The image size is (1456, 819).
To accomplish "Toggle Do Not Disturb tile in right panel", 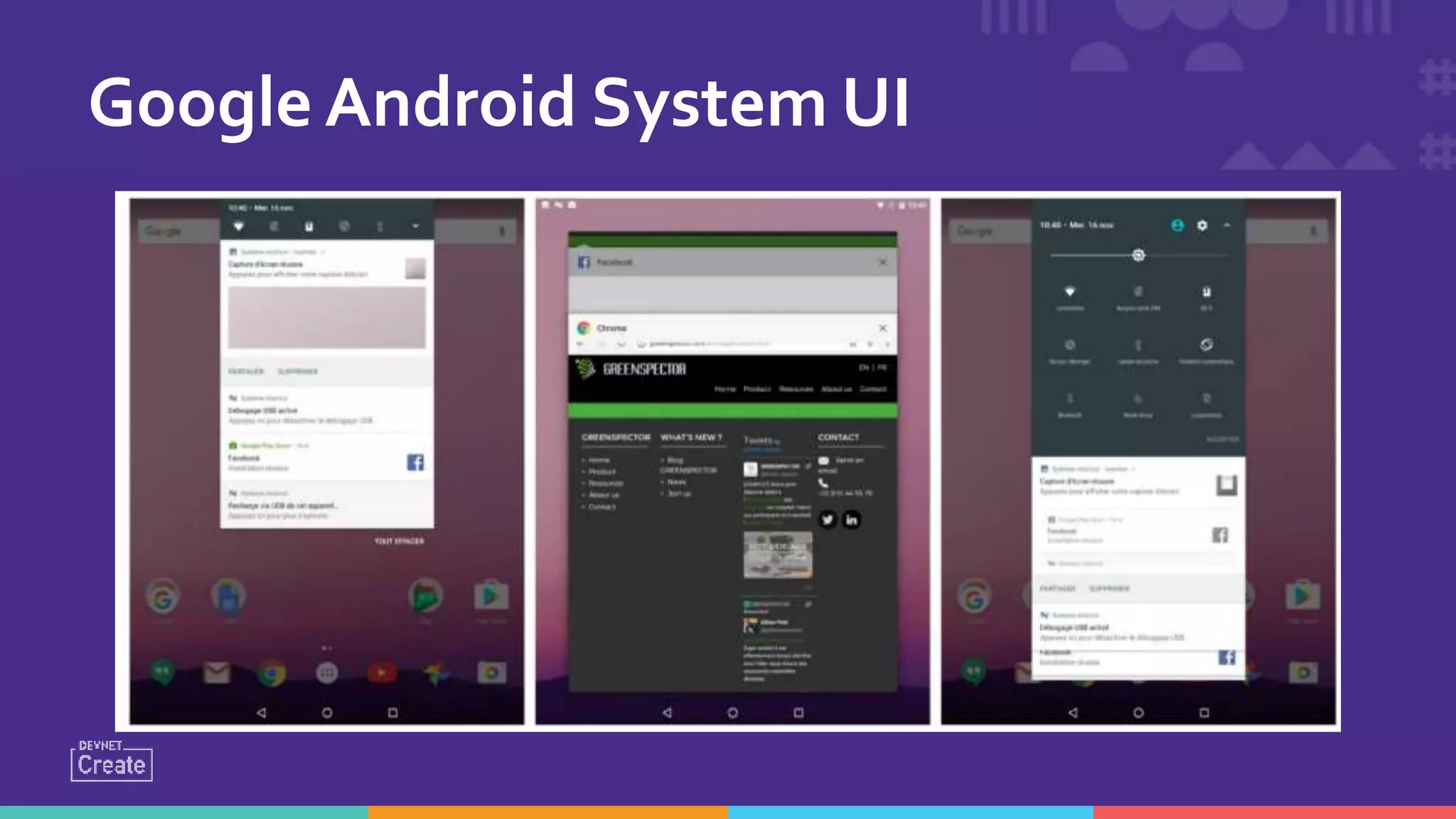I will (x=1070, y=350).
